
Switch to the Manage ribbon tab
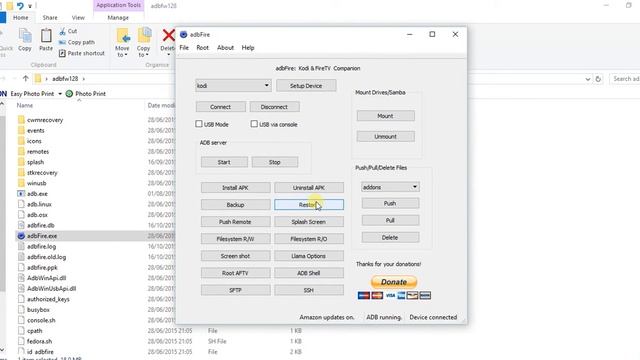tap(118, 18)
